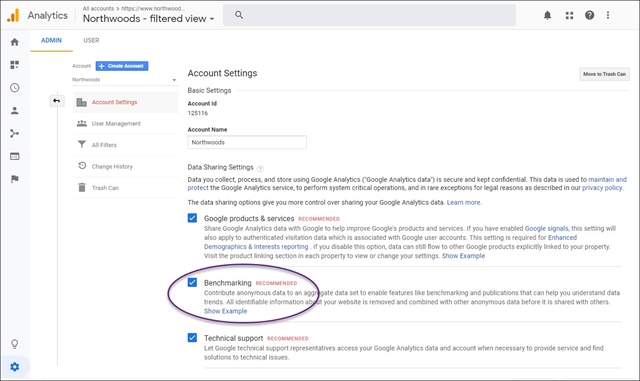Image resolution: width=640 pixels, height=381 pixels.
Task: Open the Behavior window icon
Action: pos(15,156)
